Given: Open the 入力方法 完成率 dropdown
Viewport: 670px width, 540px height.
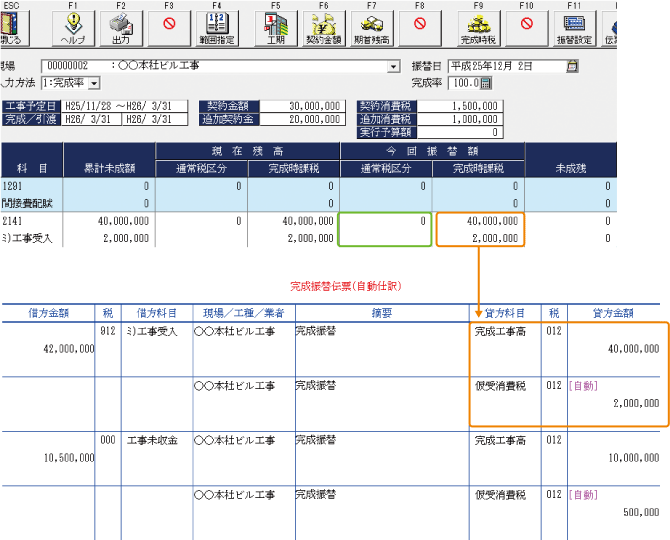Looking at the screenshot, I should point(94,83).
